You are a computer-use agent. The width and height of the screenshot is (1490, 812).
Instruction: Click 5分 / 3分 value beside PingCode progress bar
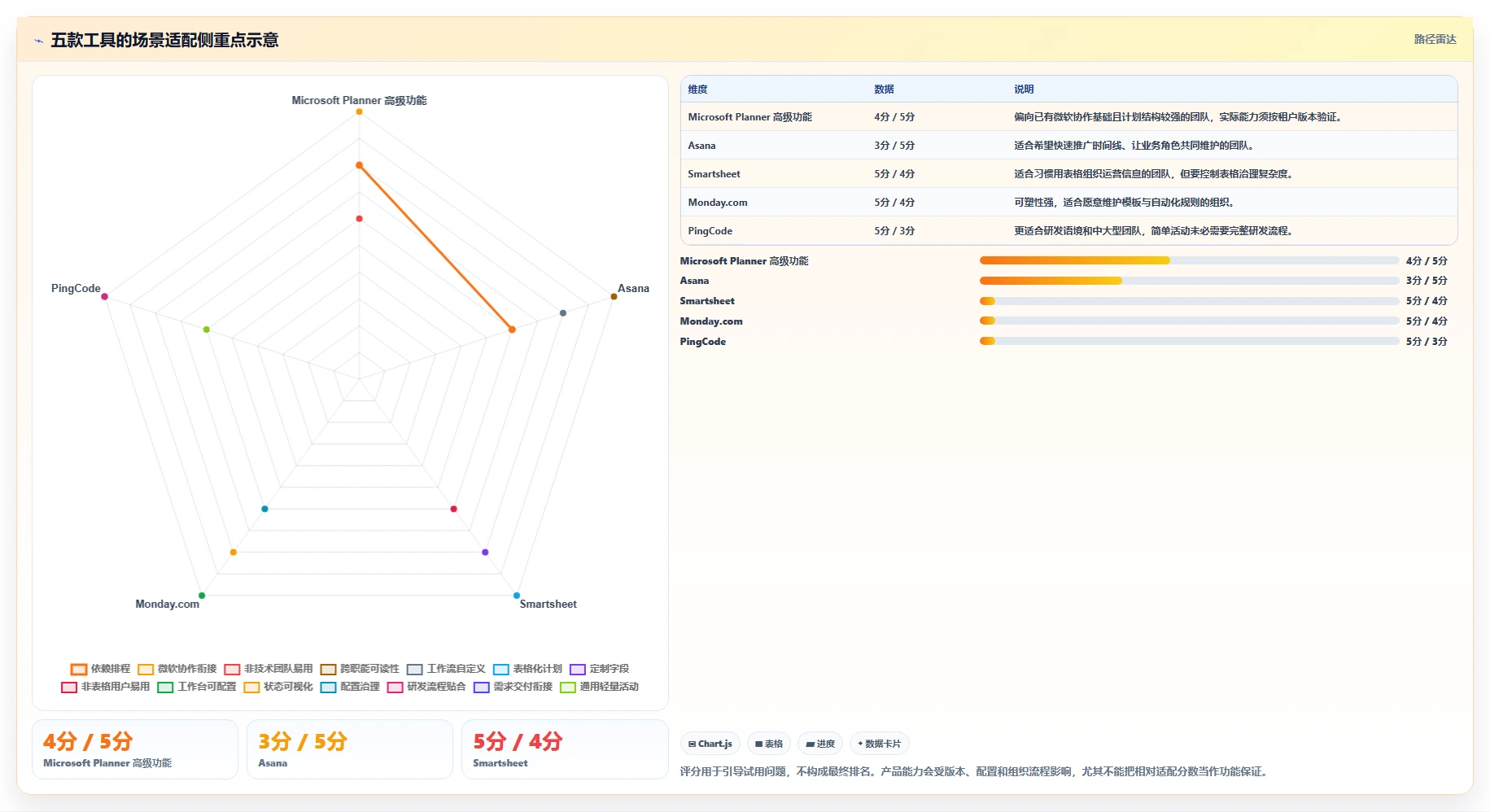coord(1427,342)
